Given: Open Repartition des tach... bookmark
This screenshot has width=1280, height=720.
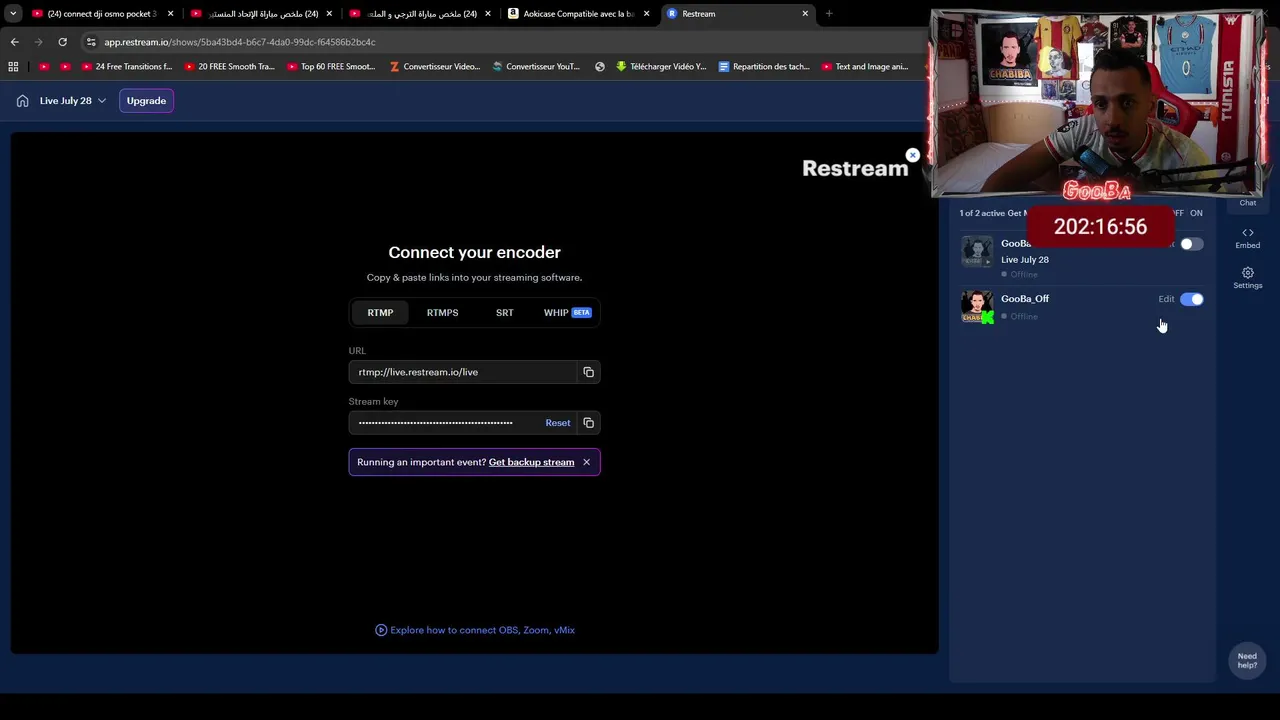Looking at the screenshot, I should click(x=764, y=67).
